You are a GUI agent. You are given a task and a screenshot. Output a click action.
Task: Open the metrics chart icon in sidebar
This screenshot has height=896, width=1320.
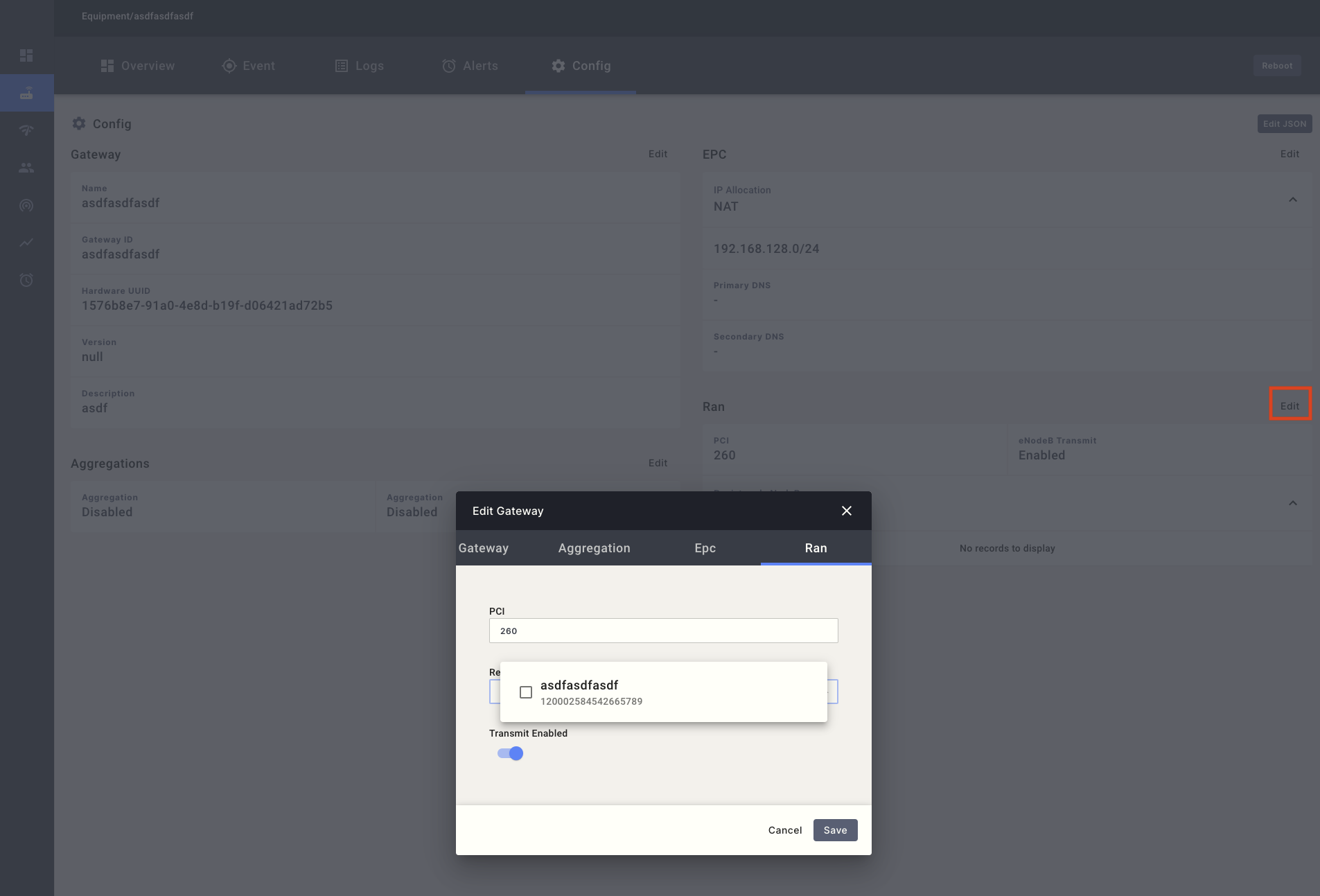coord(26,243)
